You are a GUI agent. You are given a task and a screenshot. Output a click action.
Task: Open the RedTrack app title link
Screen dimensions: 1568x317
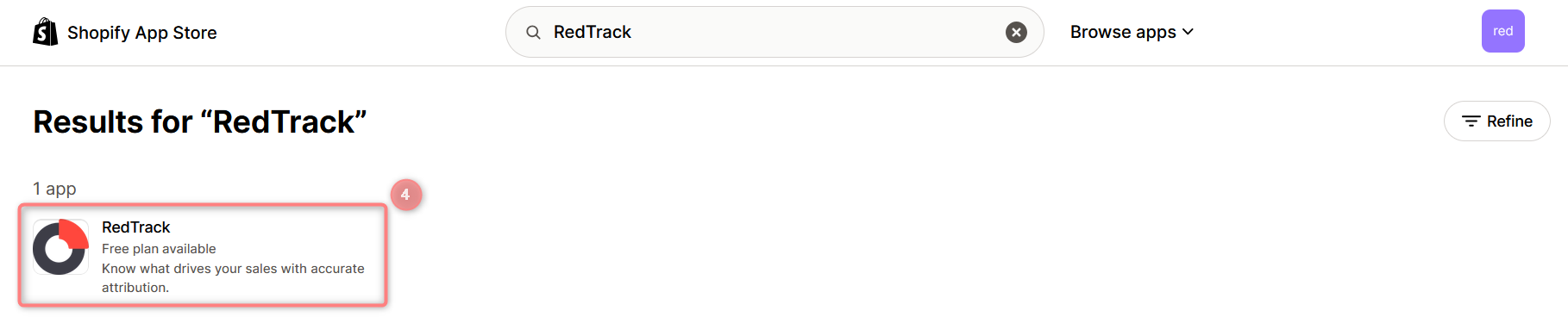[x=135, y=227]
